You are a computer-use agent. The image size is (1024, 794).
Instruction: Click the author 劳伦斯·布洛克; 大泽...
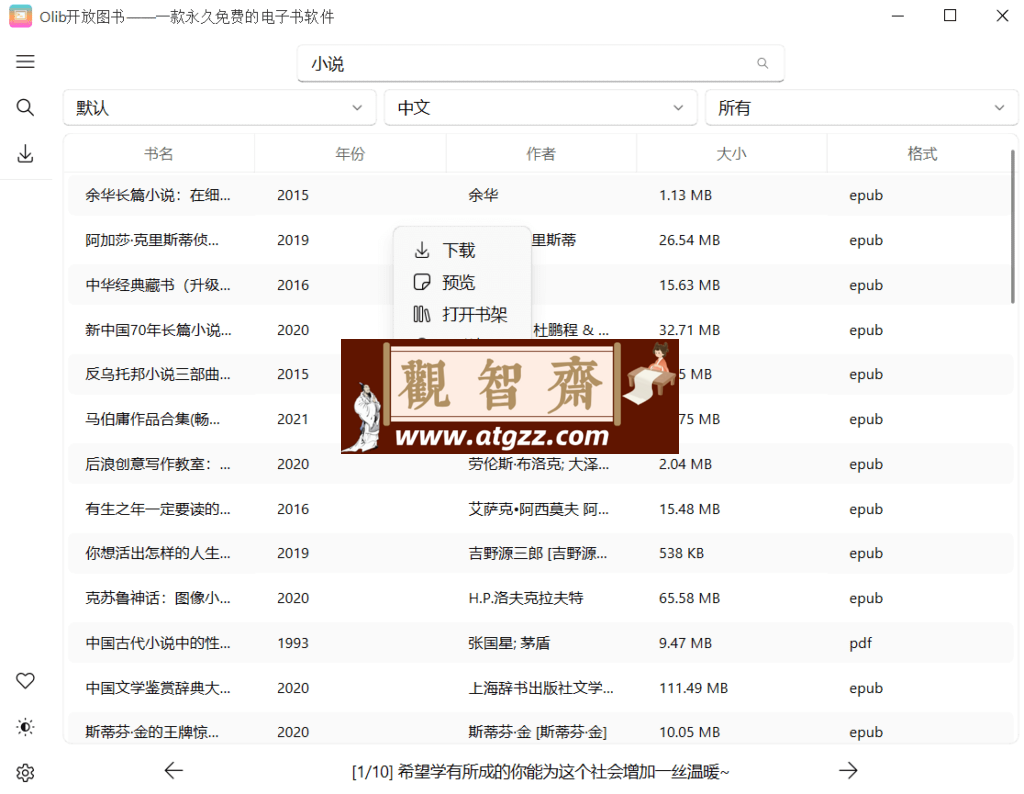[539, 464]
